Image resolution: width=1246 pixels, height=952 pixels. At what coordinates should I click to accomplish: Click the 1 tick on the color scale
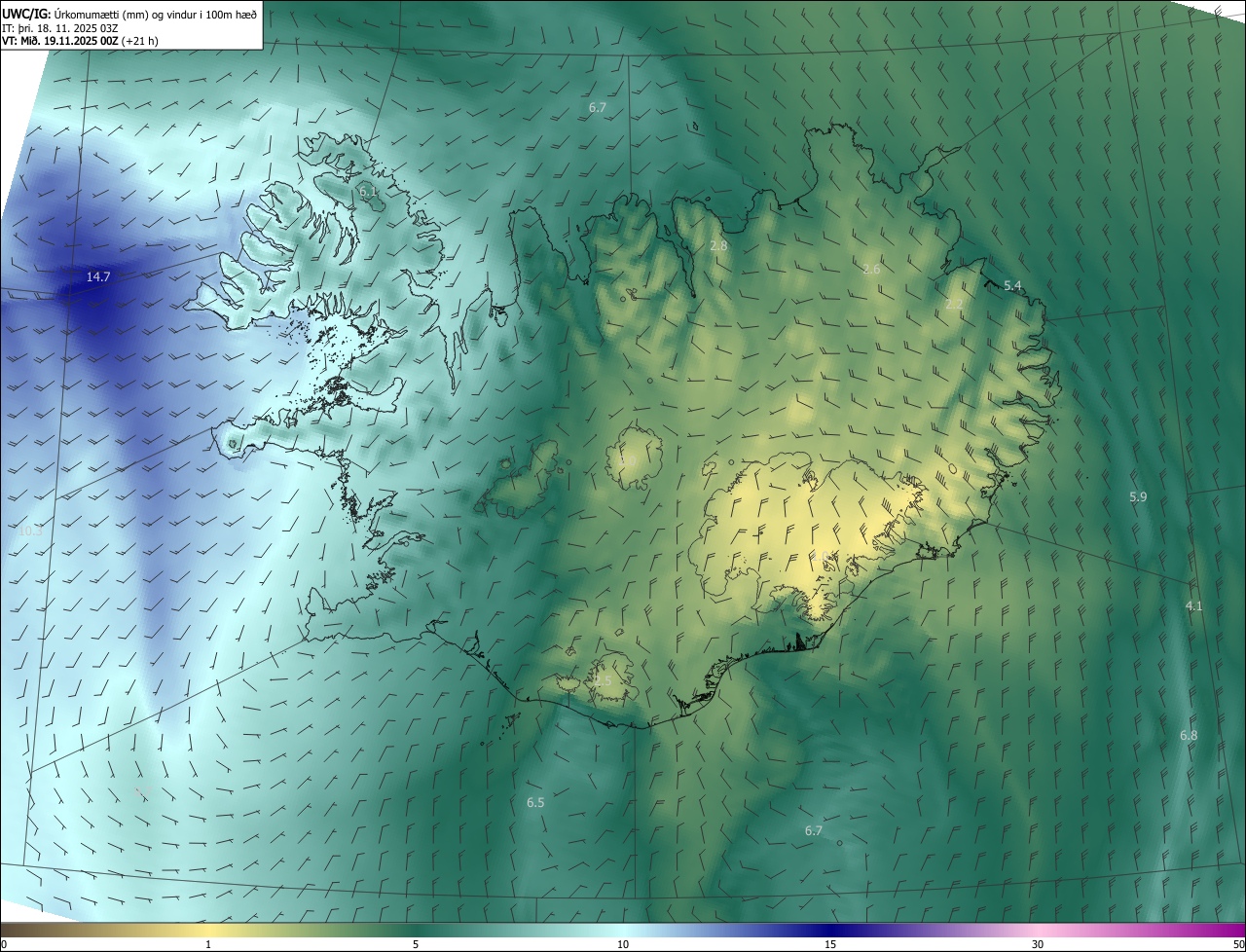pyautogui.click(x=208, y=944)
